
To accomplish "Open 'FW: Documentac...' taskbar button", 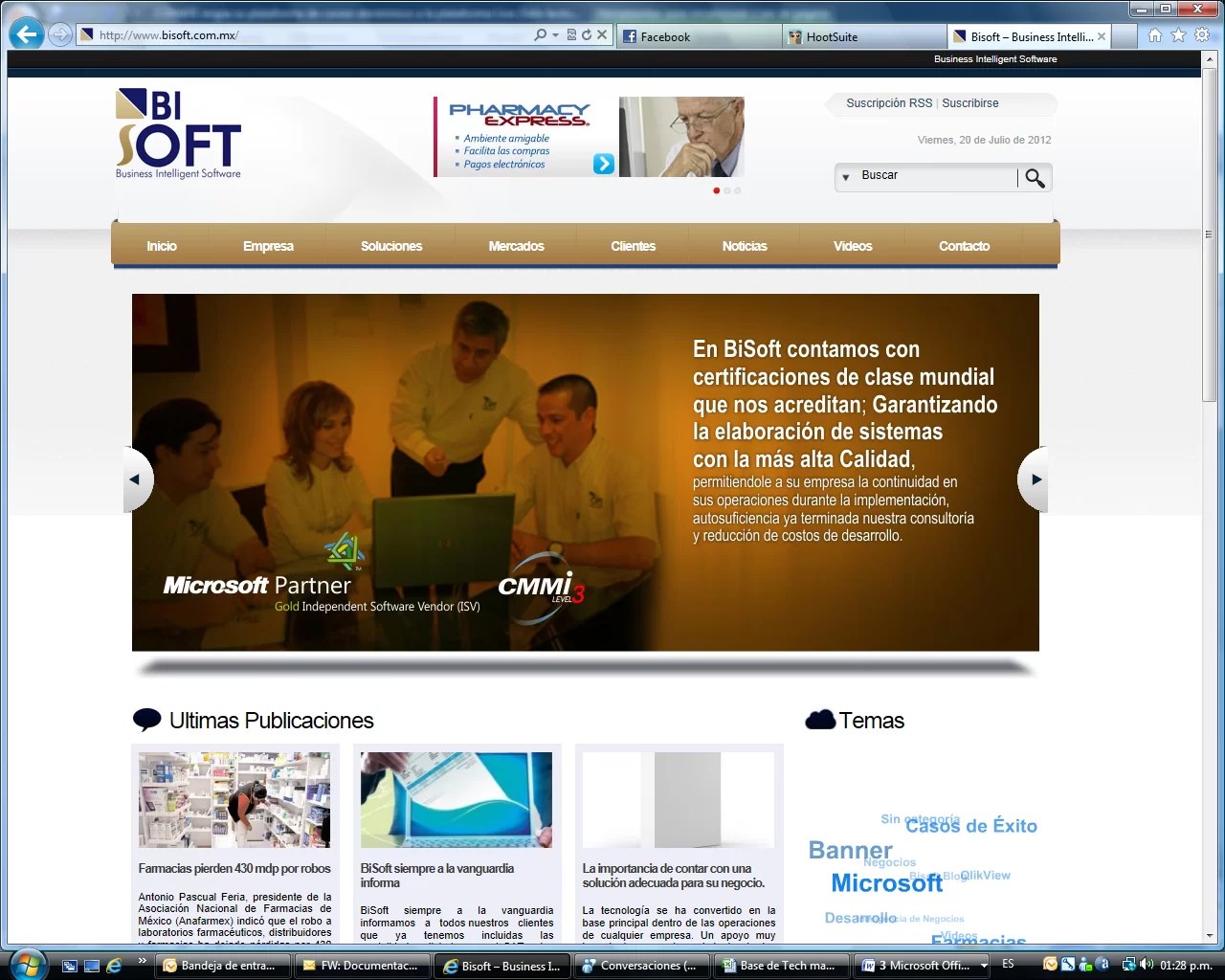I will (x=363, y=966).
